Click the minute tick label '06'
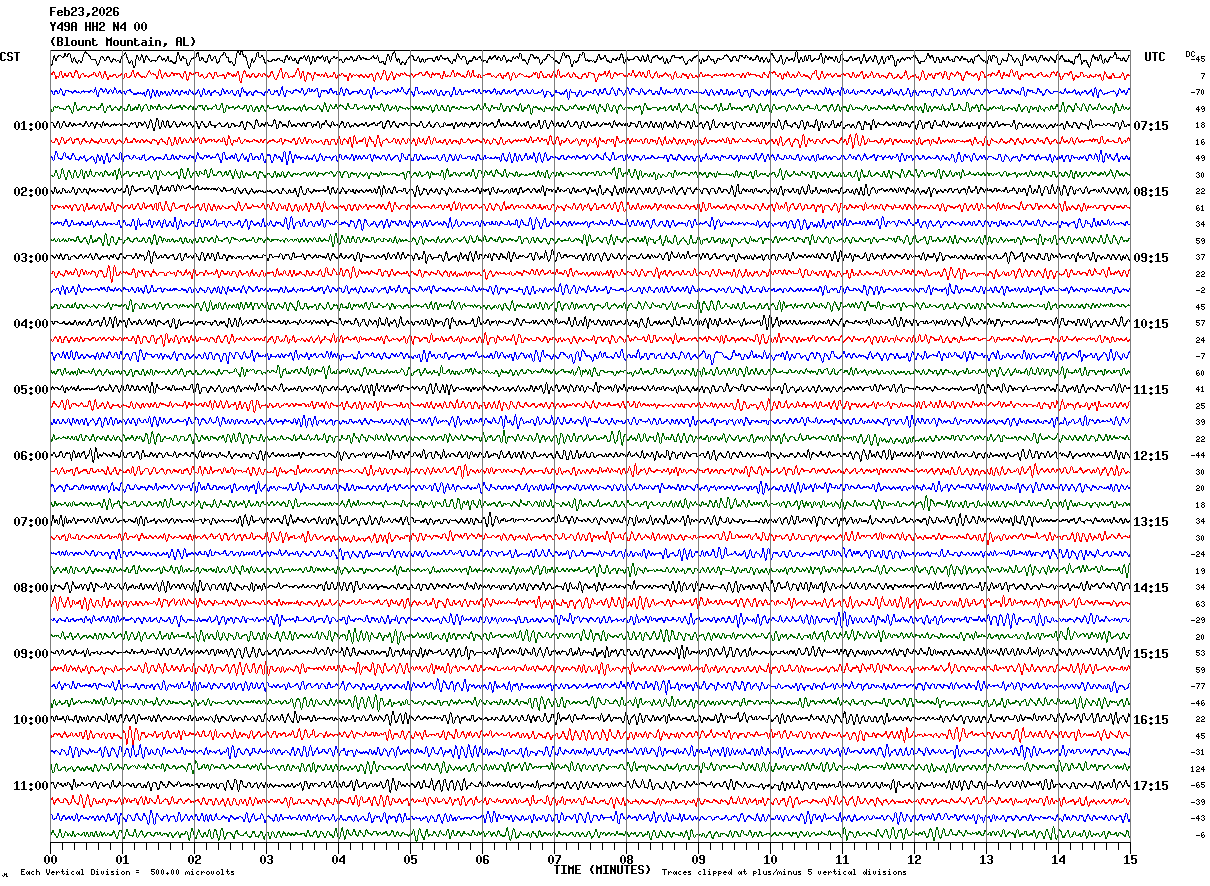 click(482, 859)
